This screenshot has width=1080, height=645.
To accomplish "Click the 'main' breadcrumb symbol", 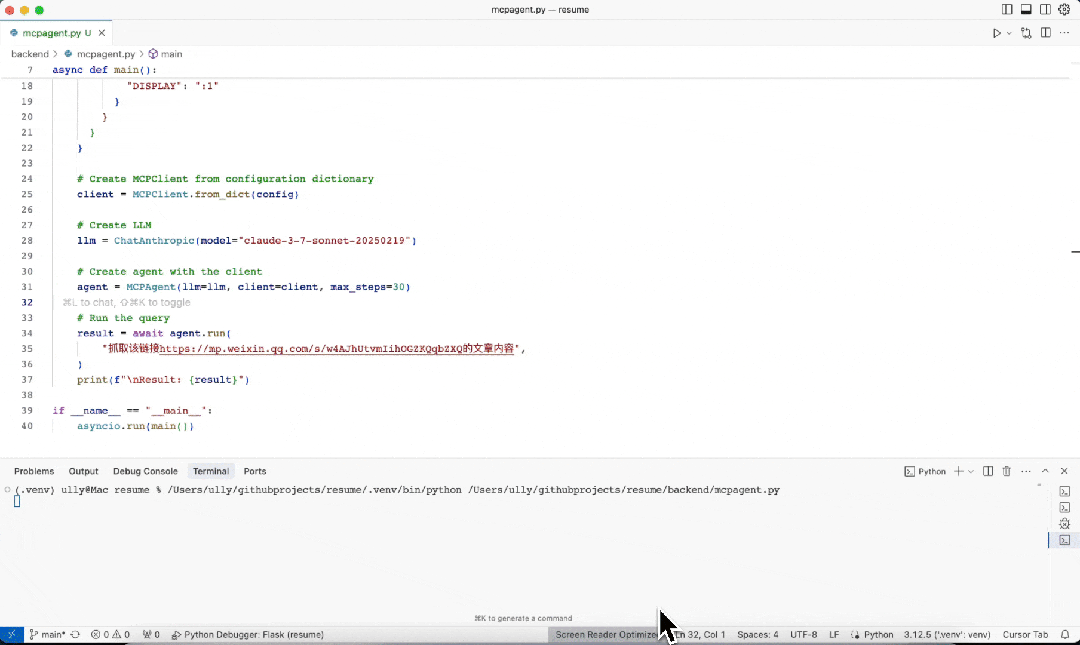I will (171, 54).
